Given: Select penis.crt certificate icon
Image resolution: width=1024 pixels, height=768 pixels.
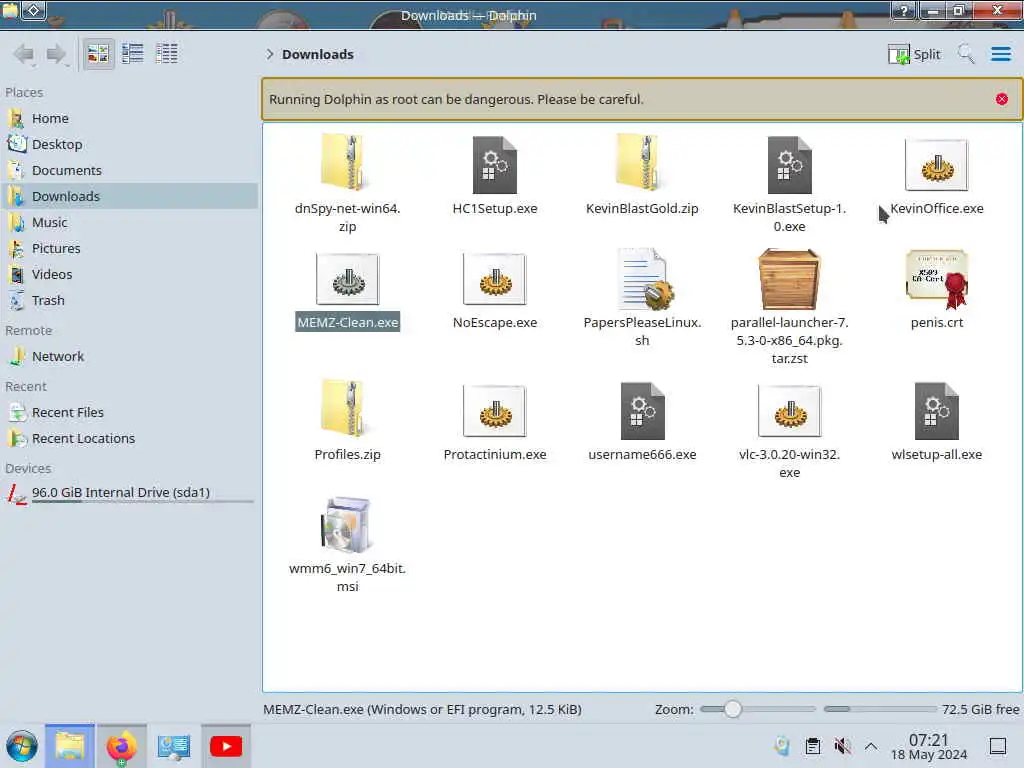Looking at the screenshot, I should (x=936, y=279).
